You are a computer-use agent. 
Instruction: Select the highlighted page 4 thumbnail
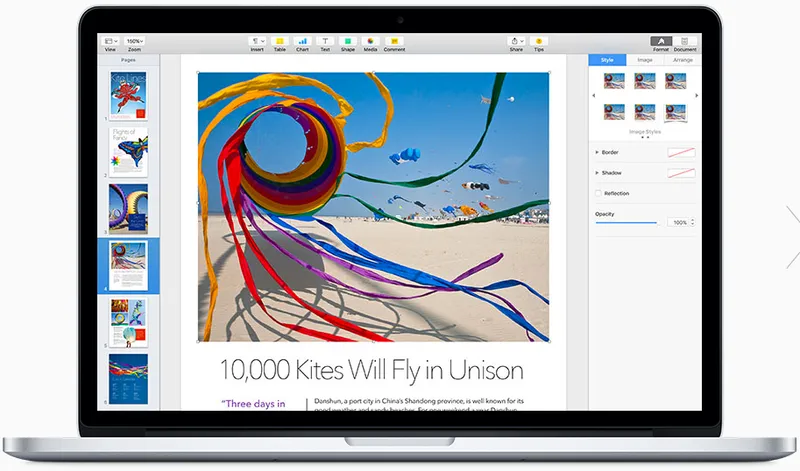point(128,265)
